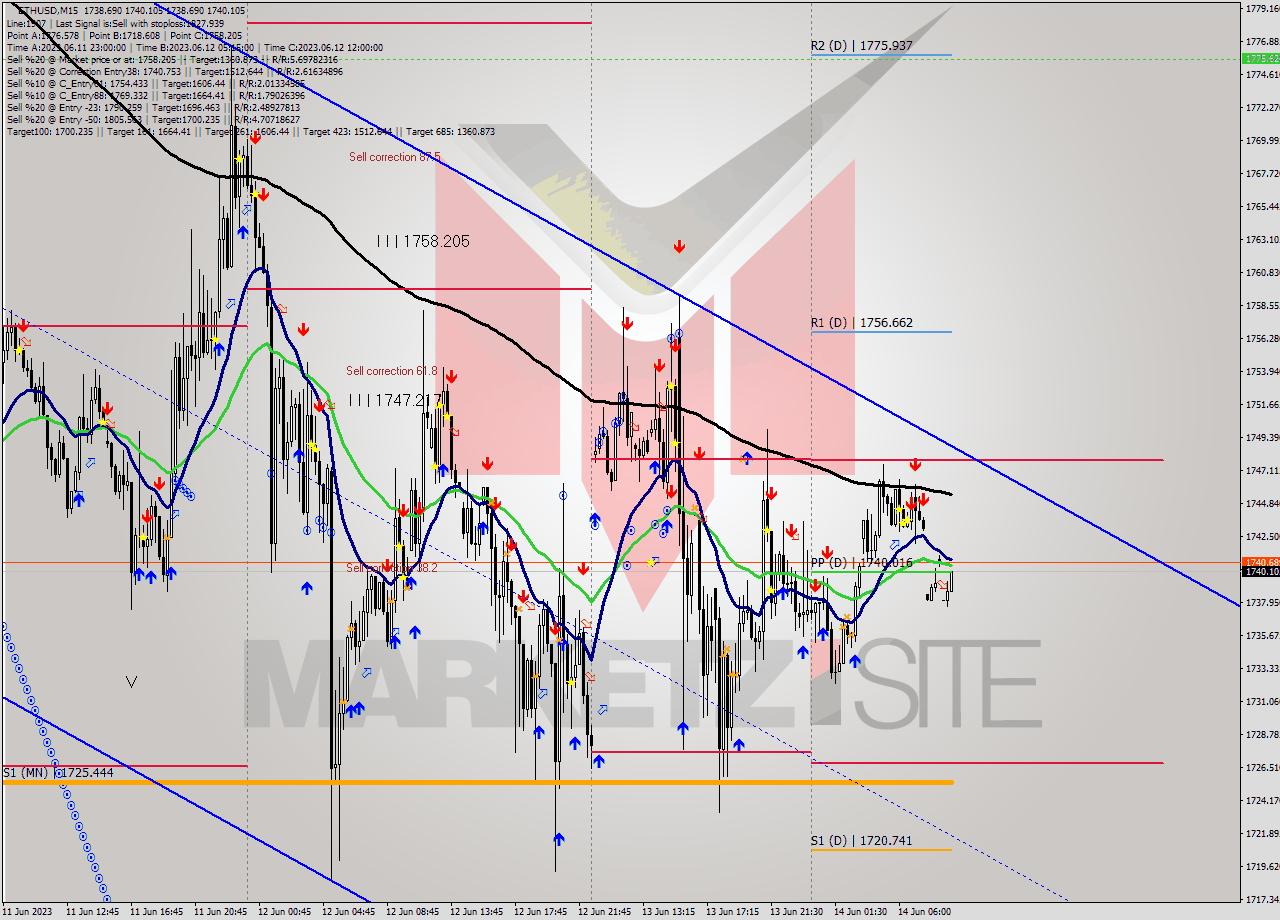Click the black current price tag 1740.10

tap(1260, 572)
